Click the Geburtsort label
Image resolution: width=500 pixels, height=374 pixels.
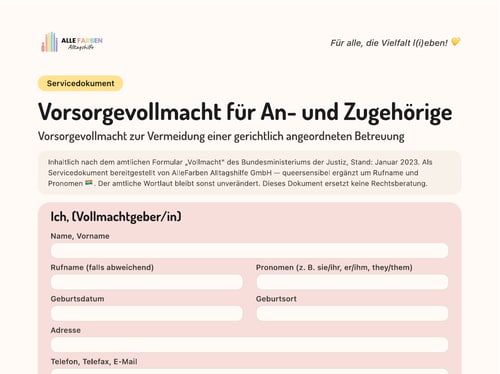[x=276, y=299]
